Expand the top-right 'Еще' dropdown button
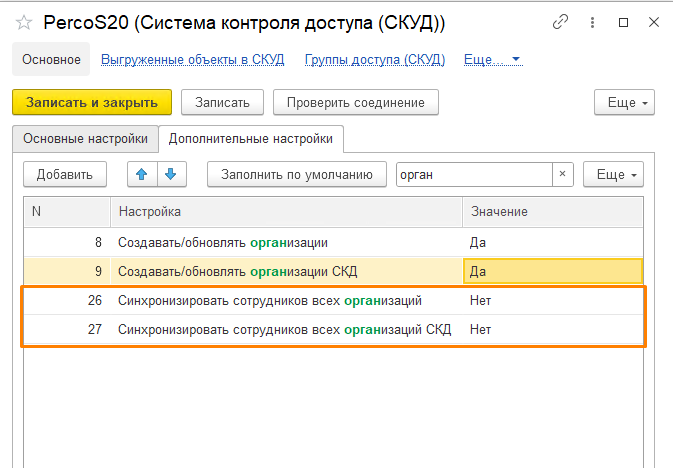673x468 pixels. pyautogui.click(x=624, y=102)
